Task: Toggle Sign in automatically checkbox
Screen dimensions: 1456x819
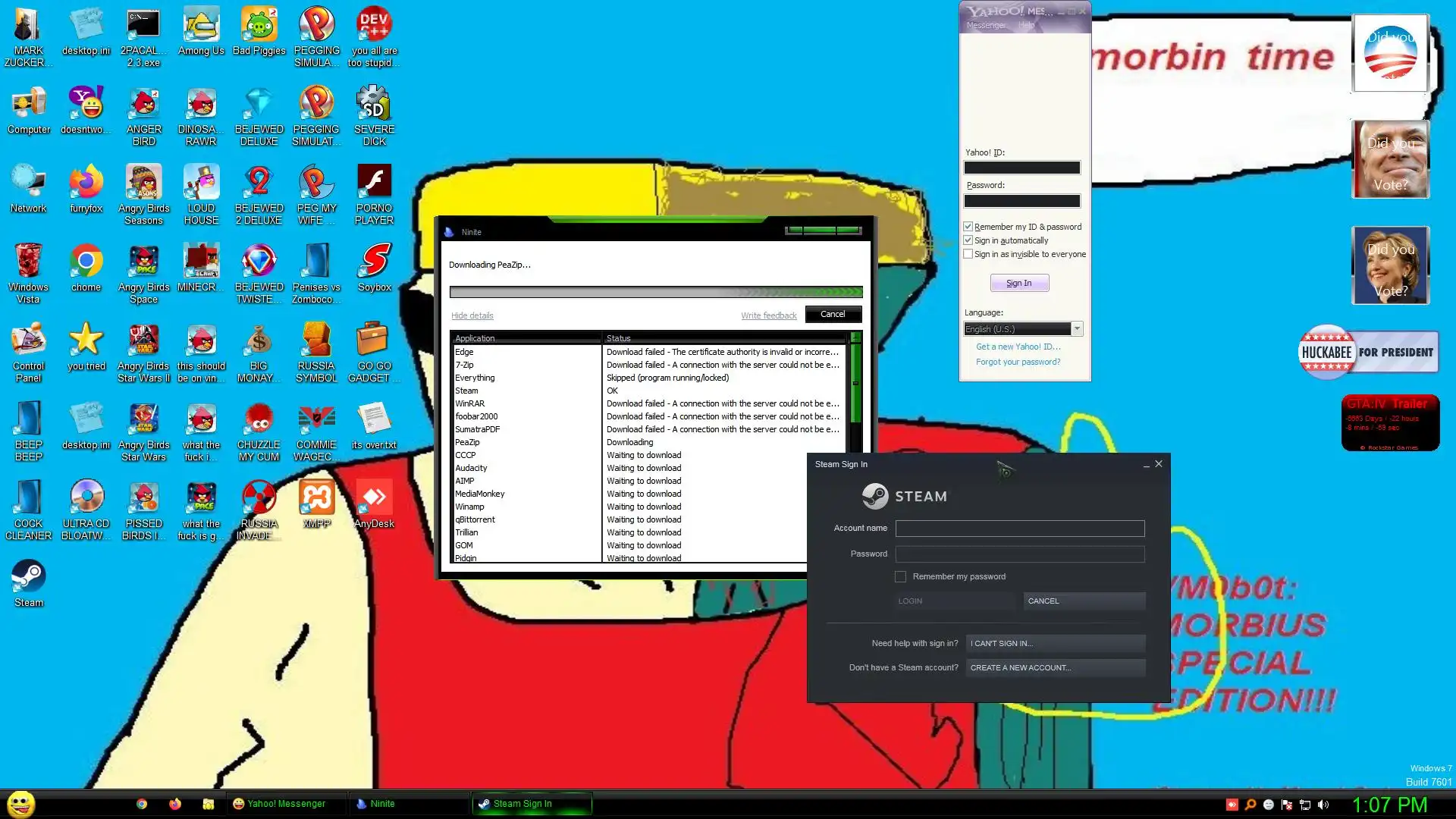Action: [968, 240]
